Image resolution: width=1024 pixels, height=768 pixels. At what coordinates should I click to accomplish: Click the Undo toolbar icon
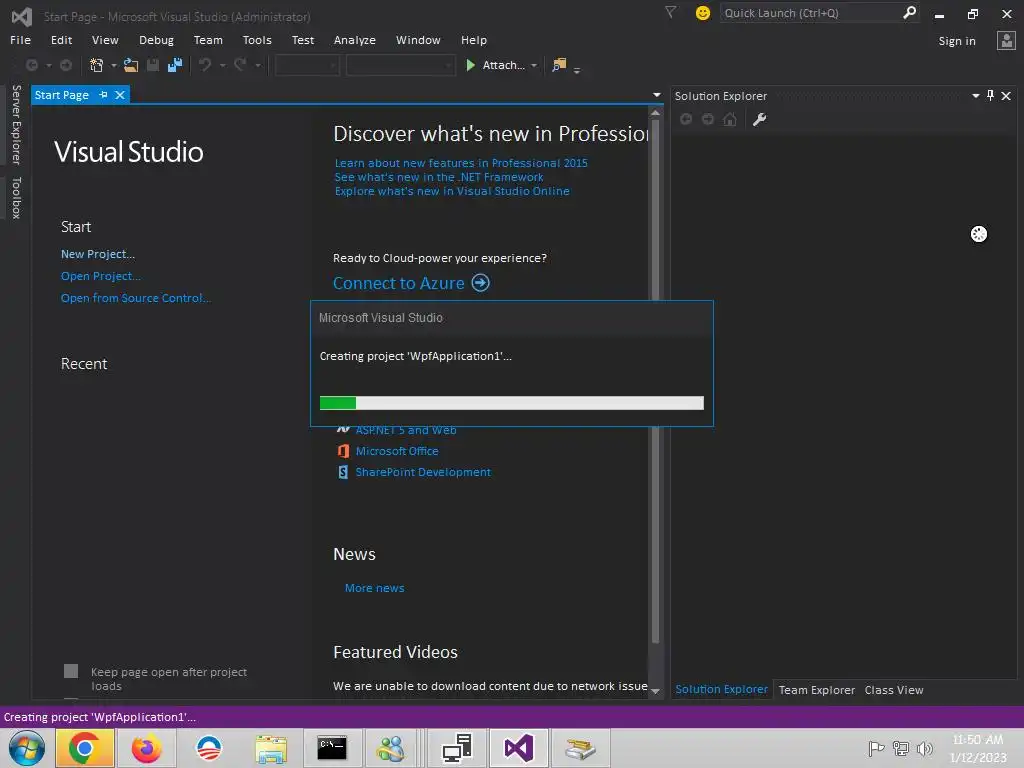205,65
